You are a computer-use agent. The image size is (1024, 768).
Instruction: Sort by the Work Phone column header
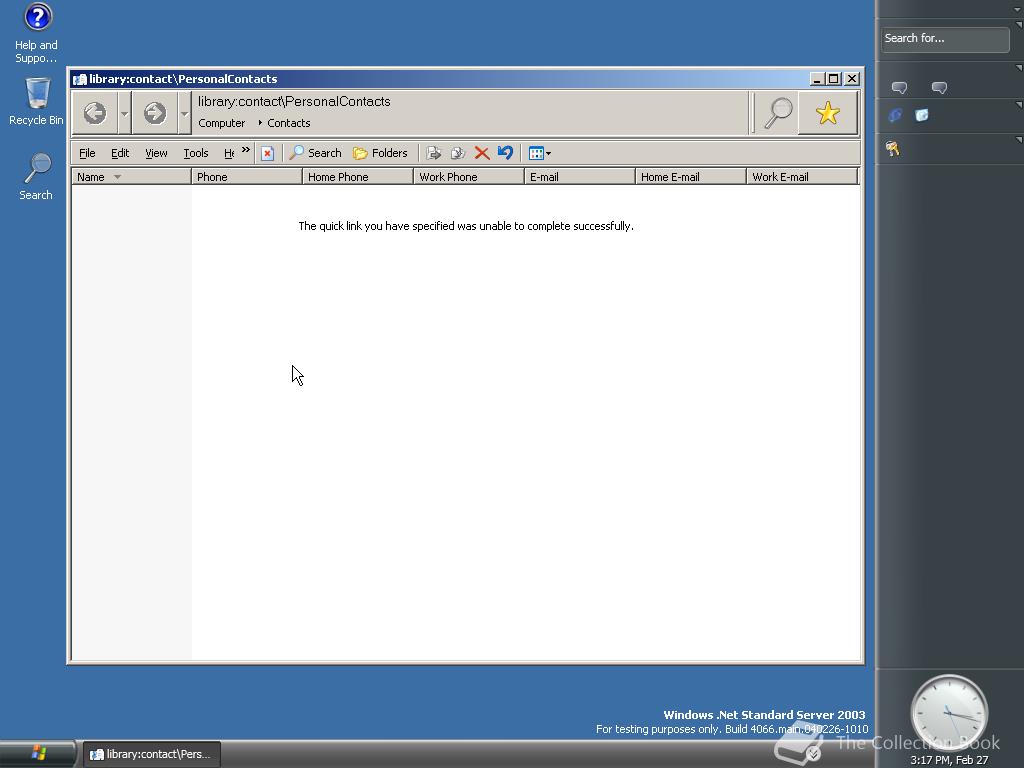click(469, 177)
